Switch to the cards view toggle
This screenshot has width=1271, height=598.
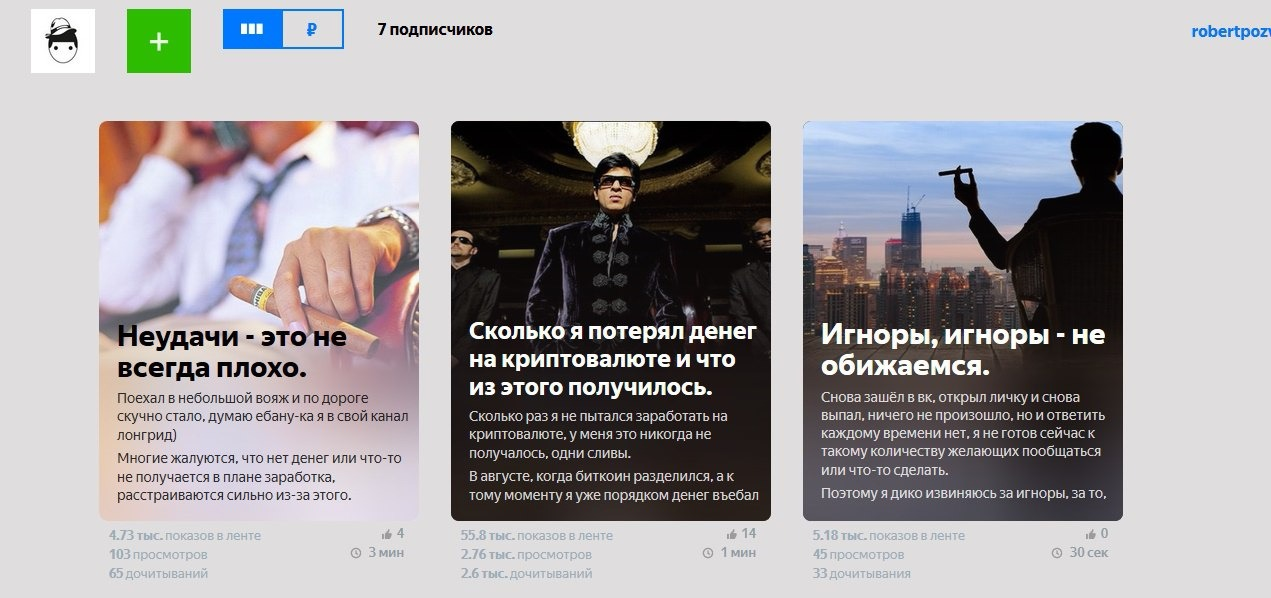click(252, 29)
